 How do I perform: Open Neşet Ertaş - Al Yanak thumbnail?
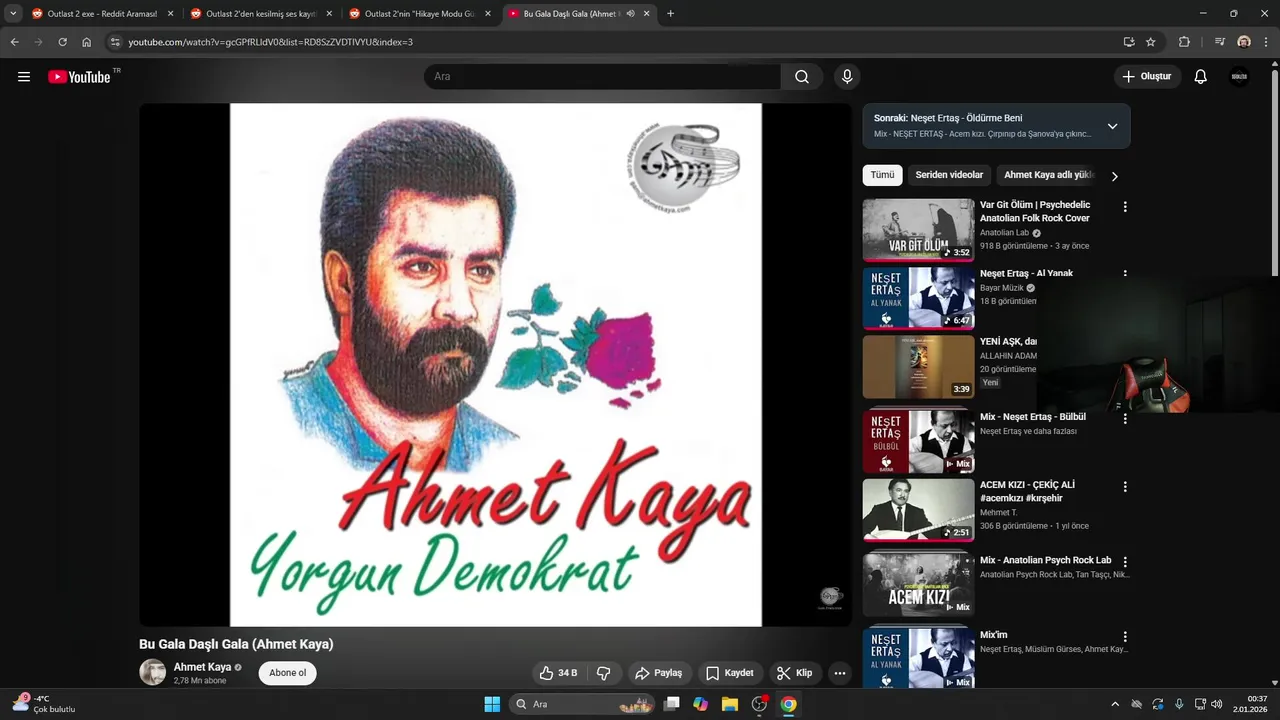918,298
